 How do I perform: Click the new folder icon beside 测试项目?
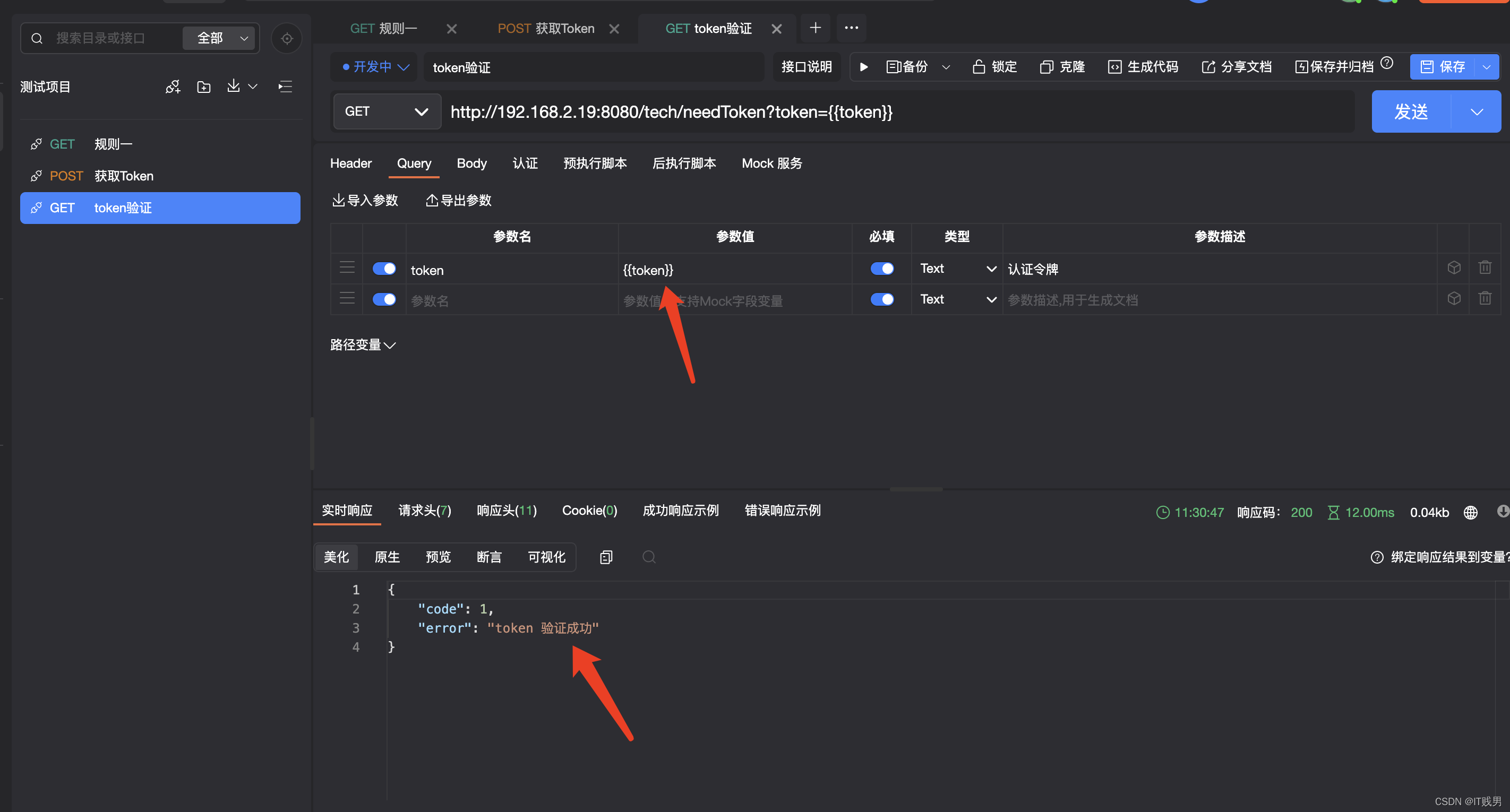[x=203, y=87]
